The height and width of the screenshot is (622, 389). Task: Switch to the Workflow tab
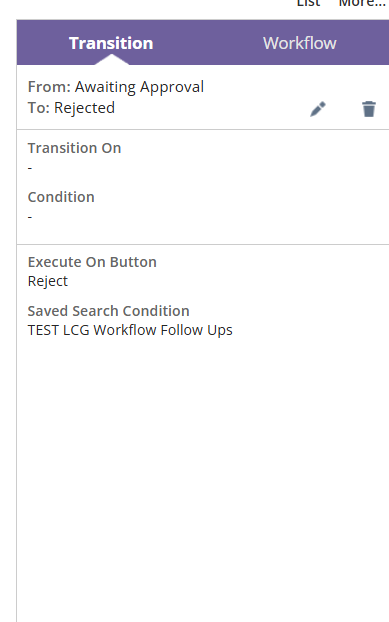pyautogui.click(x=300, y=43)
